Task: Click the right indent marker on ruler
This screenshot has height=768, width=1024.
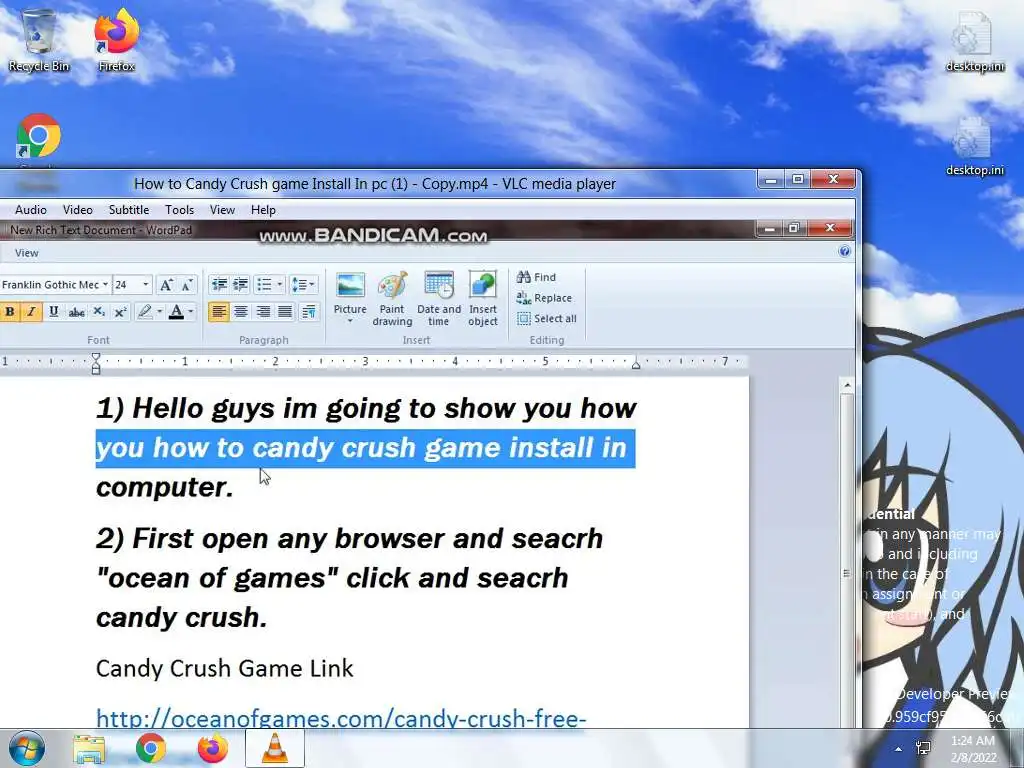Action: tap(635, 365)
